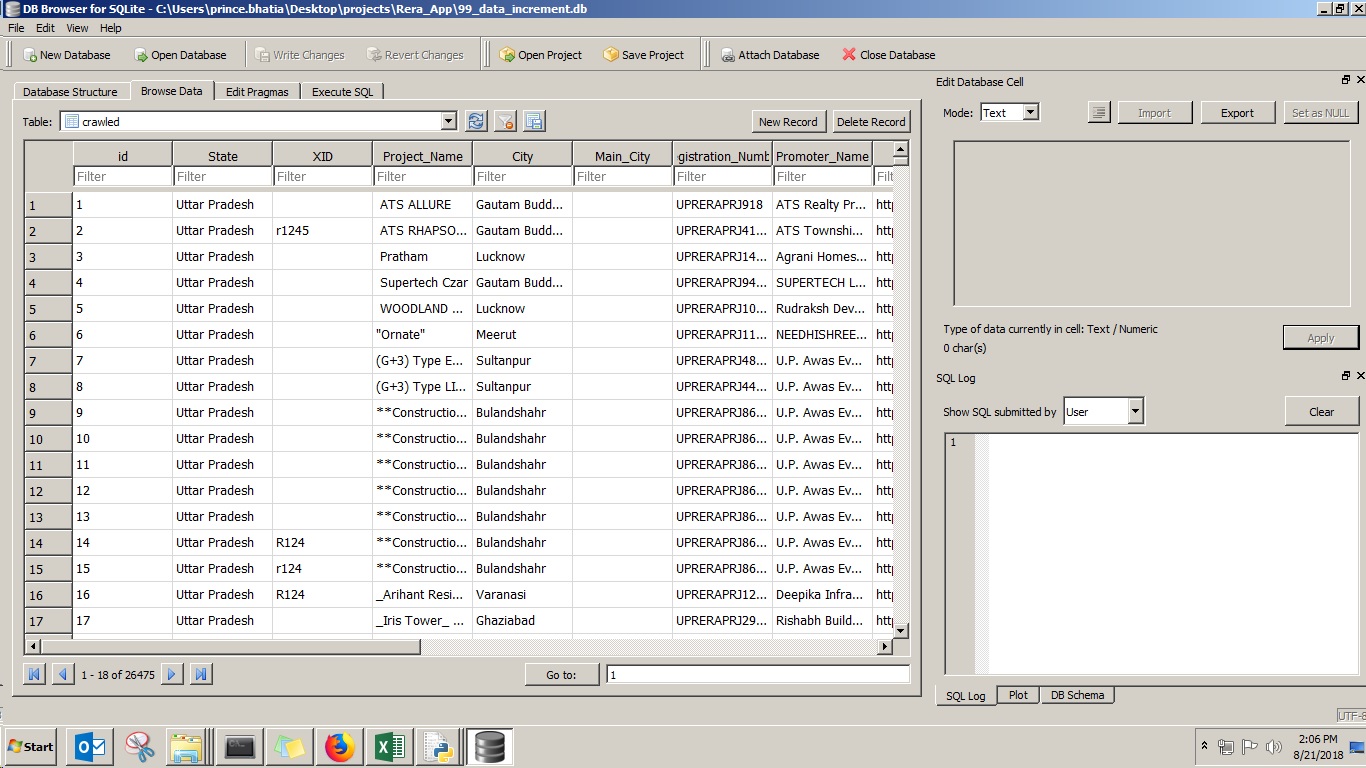Viewport: 1366px width, 768px height.
Task: Open the View menu
Action: click(77, 28)
